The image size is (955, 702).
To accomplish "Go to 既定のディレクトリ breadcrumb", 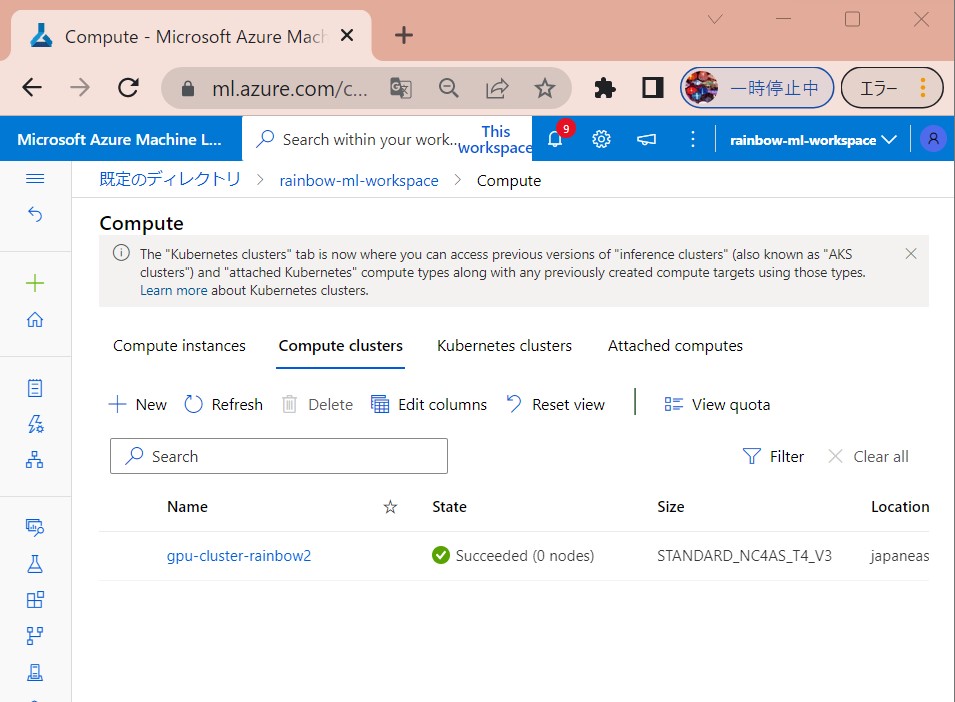I will [x=170, y=179].
